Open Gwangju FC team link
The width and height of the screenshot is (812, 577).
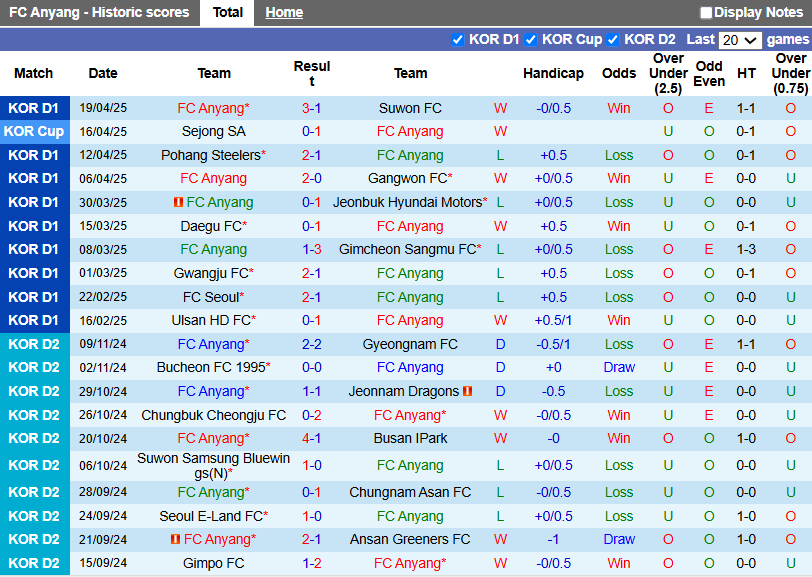click(211, 273)
